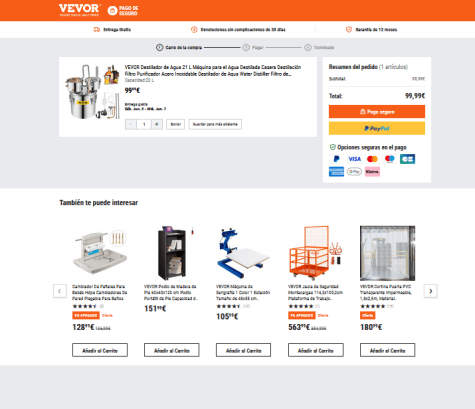Image resolution: width=475 pixels, height=409 pixels.
Task: Click the VEVOR logo in header
Action: pyautogui.click(x=80, y=10)
